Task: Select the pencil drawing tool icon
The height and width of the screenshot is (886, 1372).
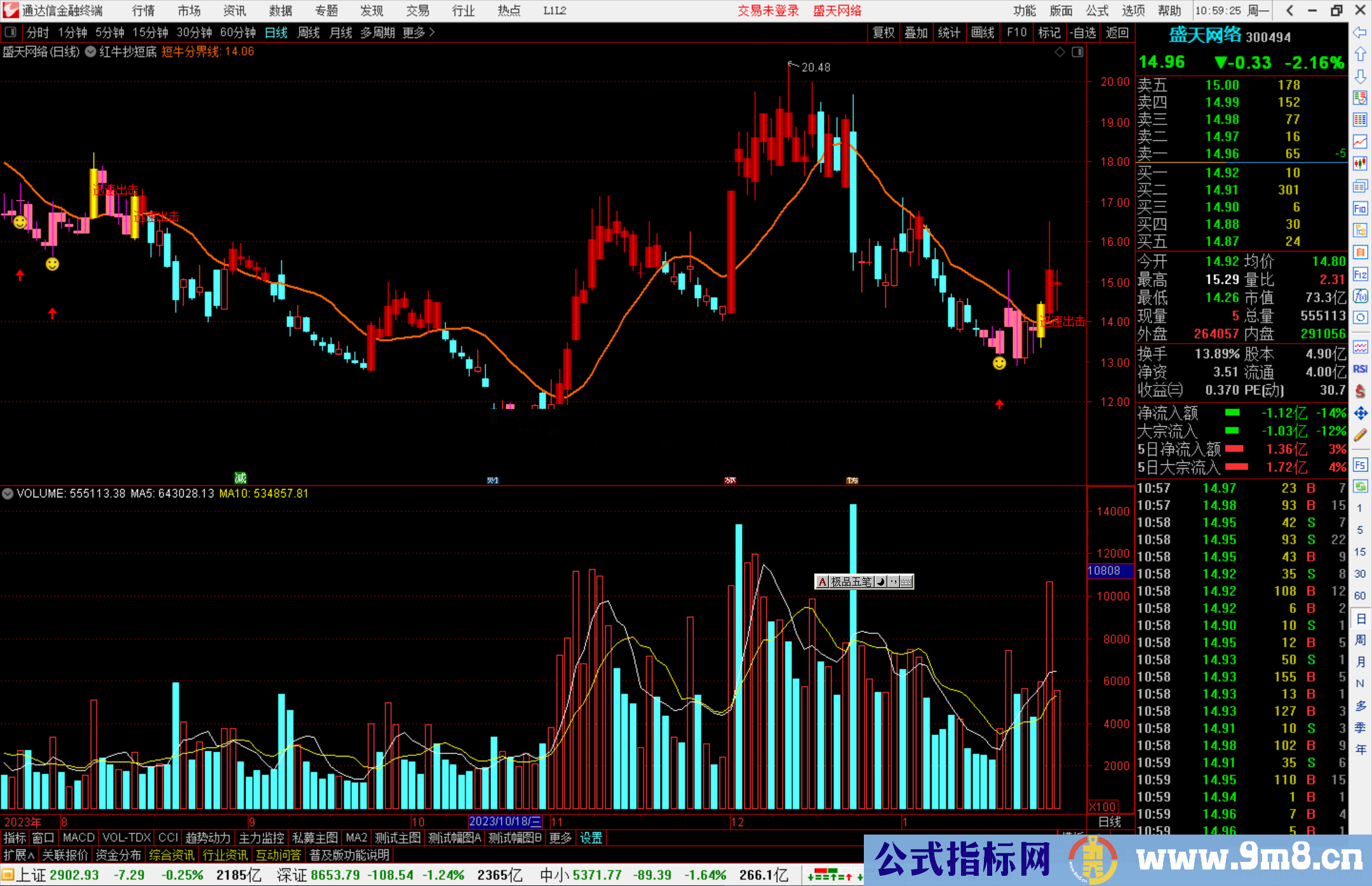Action: (x=1360, y=435)
